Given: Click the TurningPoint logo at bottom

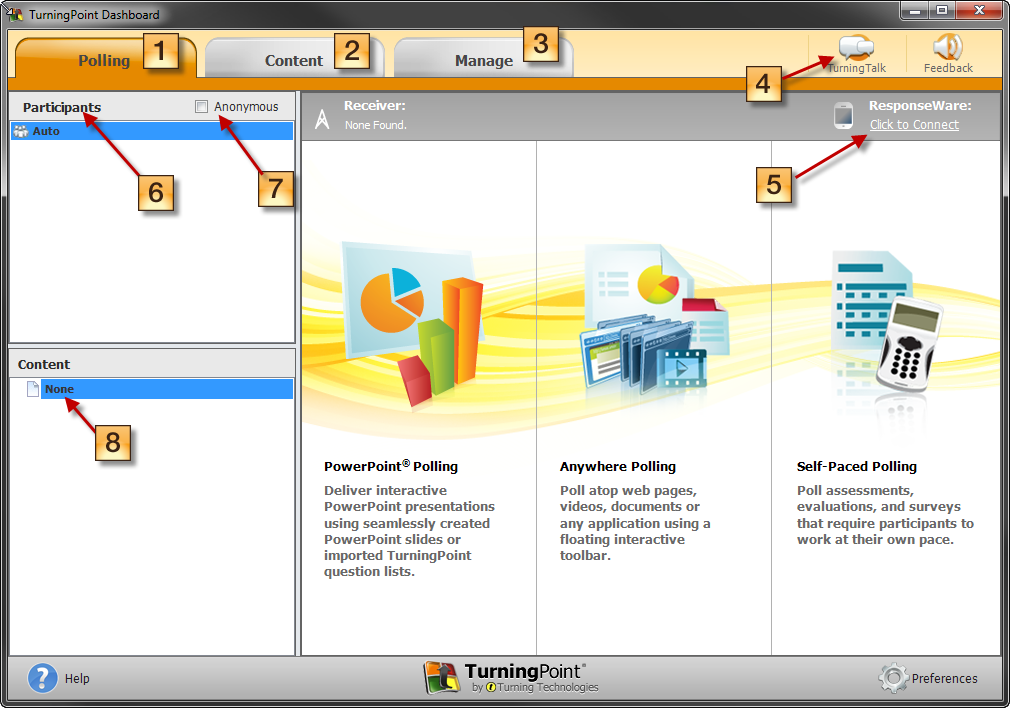Looking at the screenshot, I should pyautogui.click(x=511, y=678).
